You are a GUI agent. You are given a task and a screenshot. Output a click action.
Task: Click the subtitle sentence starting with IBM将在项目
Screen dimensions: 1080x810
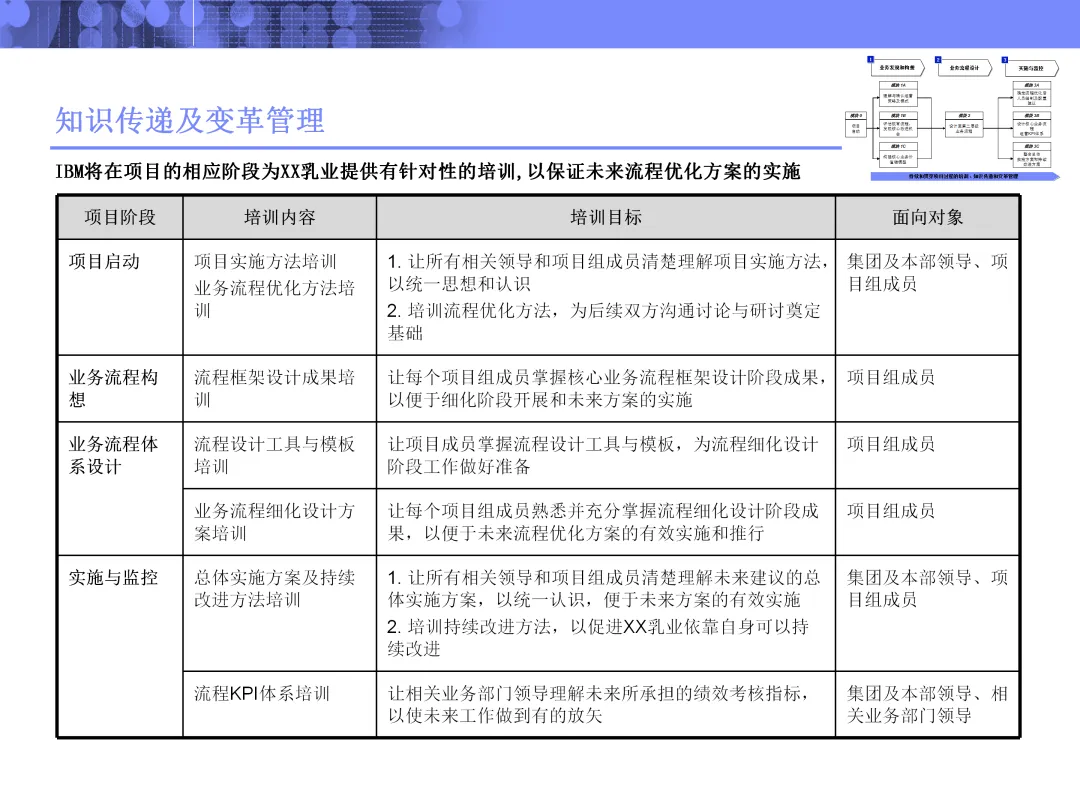click(428, 171)
